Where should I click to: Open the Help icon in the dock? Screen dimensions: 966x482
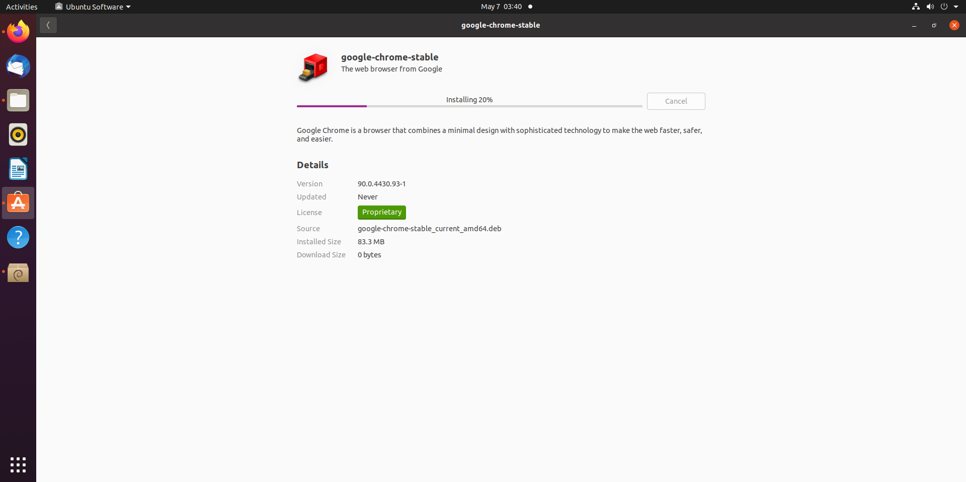[x=18, y=237]
